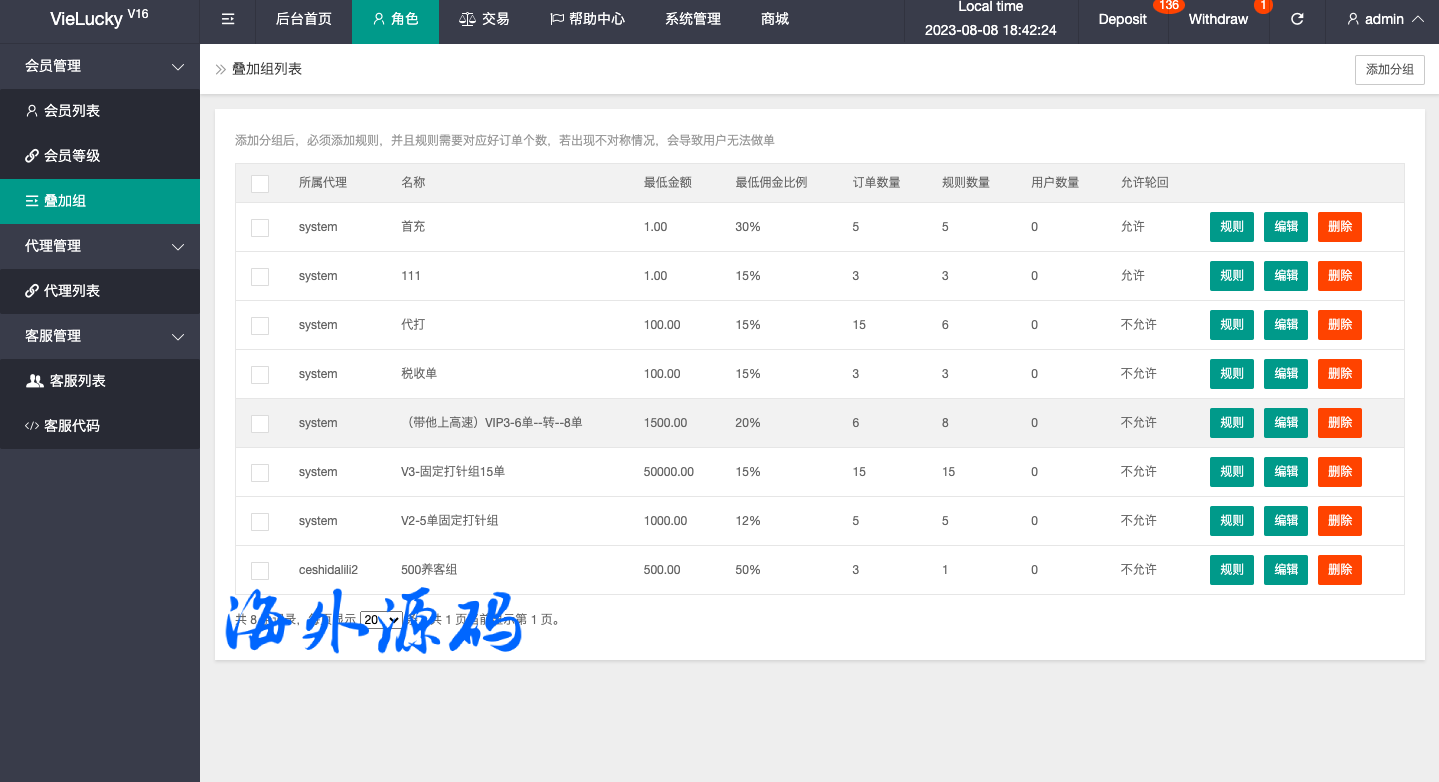Open Deposit notifications with 136 badge
The image size is (1439, 782).
[x=1122, y=19]
